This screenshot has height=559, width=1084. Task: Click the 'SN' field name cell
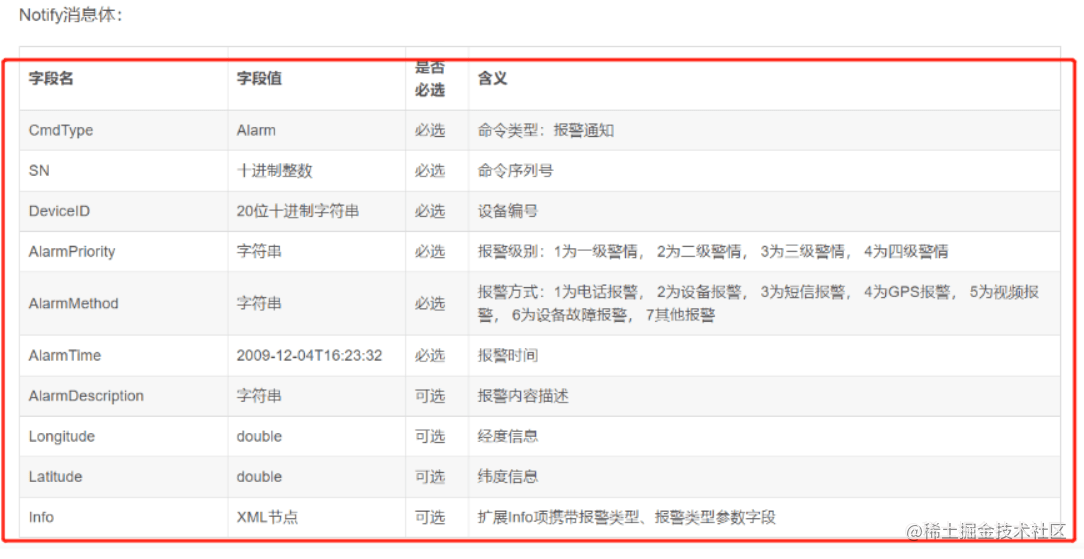click(x=39, y=170)
